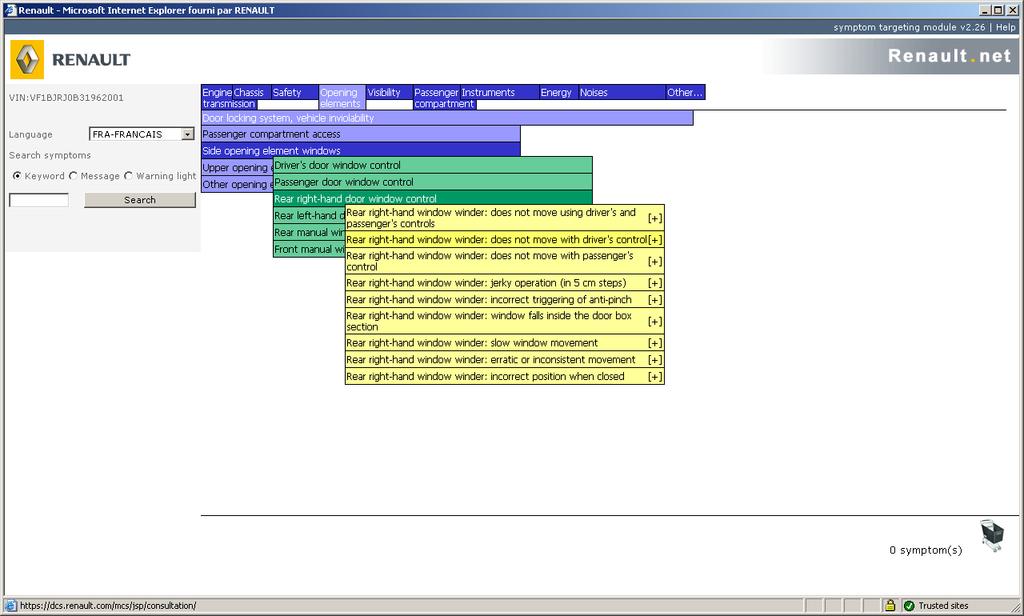This screenshot has width=1024, height=616.
Task: Click the padlock security icon in status bar
Action: (889, 606)
